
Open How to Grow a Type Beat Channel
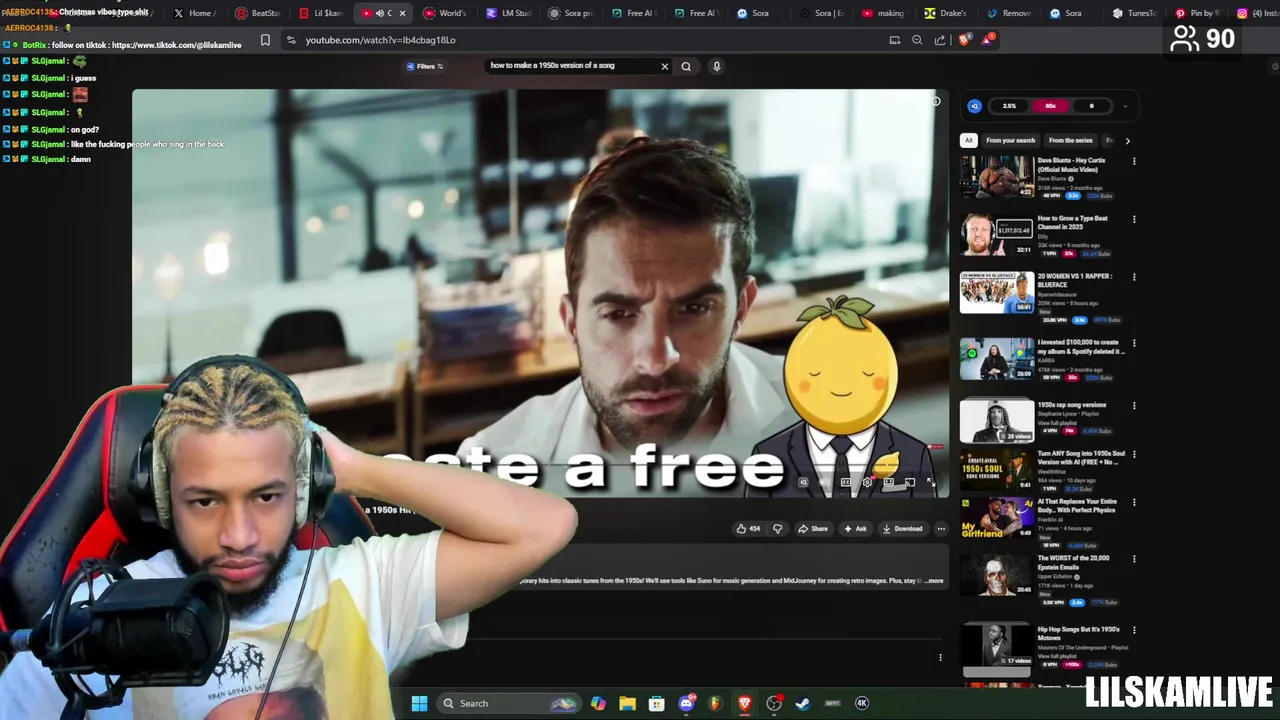pos(1072,222)
